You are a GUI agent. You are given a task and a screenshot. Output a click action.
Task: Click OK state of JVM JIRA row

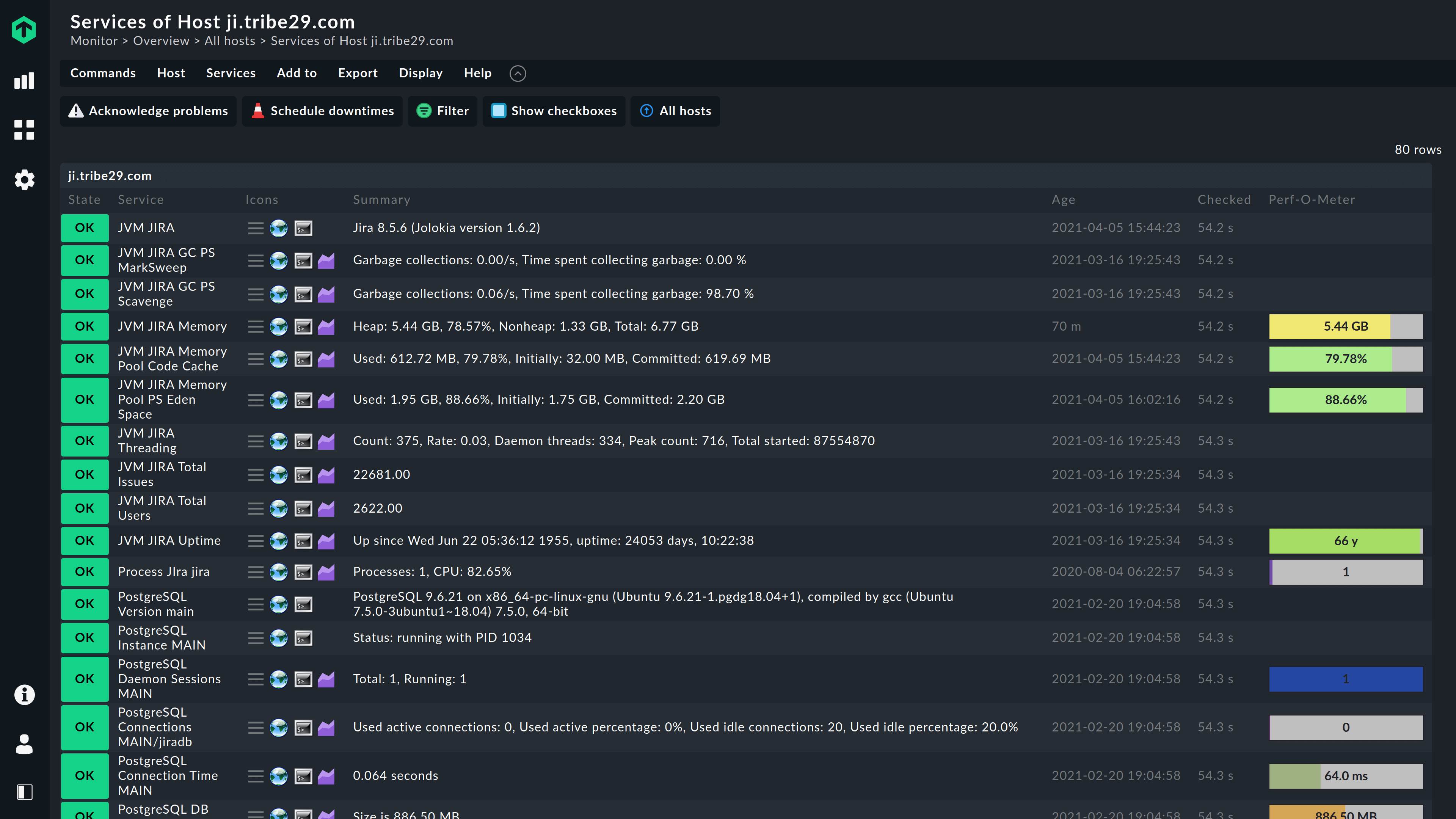coord(84,228)
